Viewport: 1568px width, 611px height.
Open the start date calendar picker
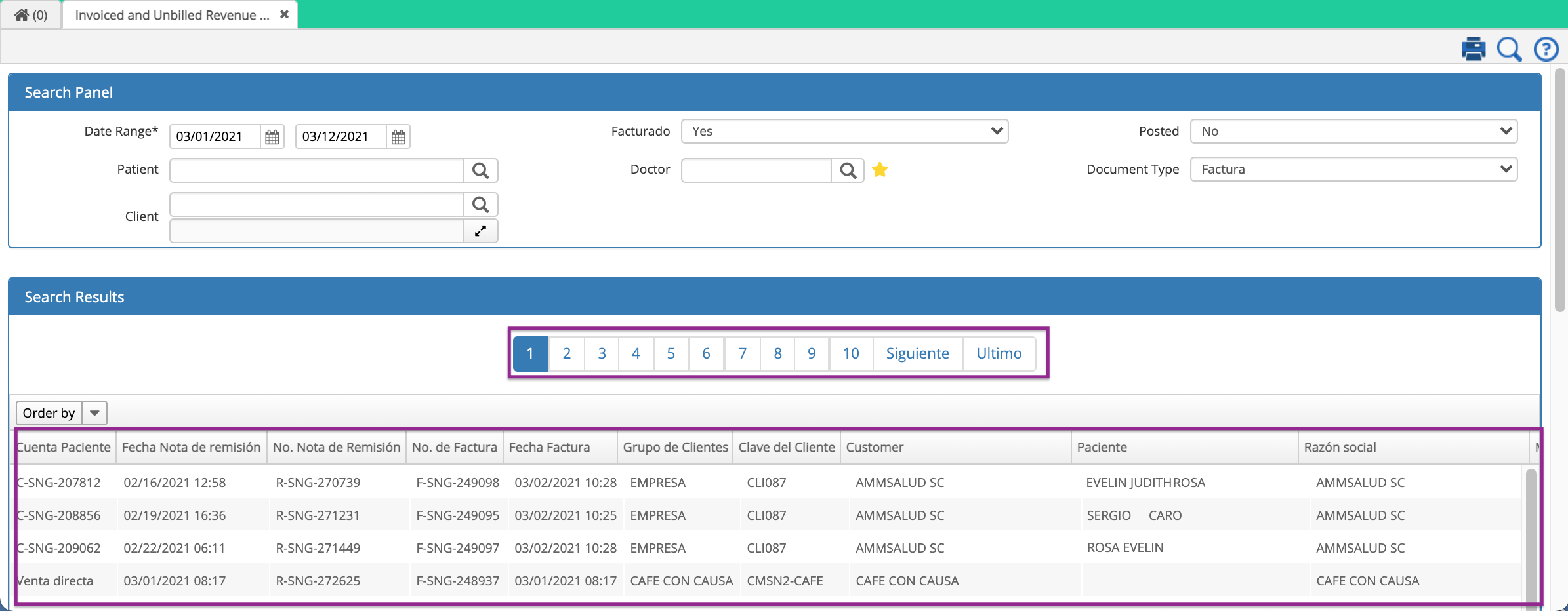point(272,136)
